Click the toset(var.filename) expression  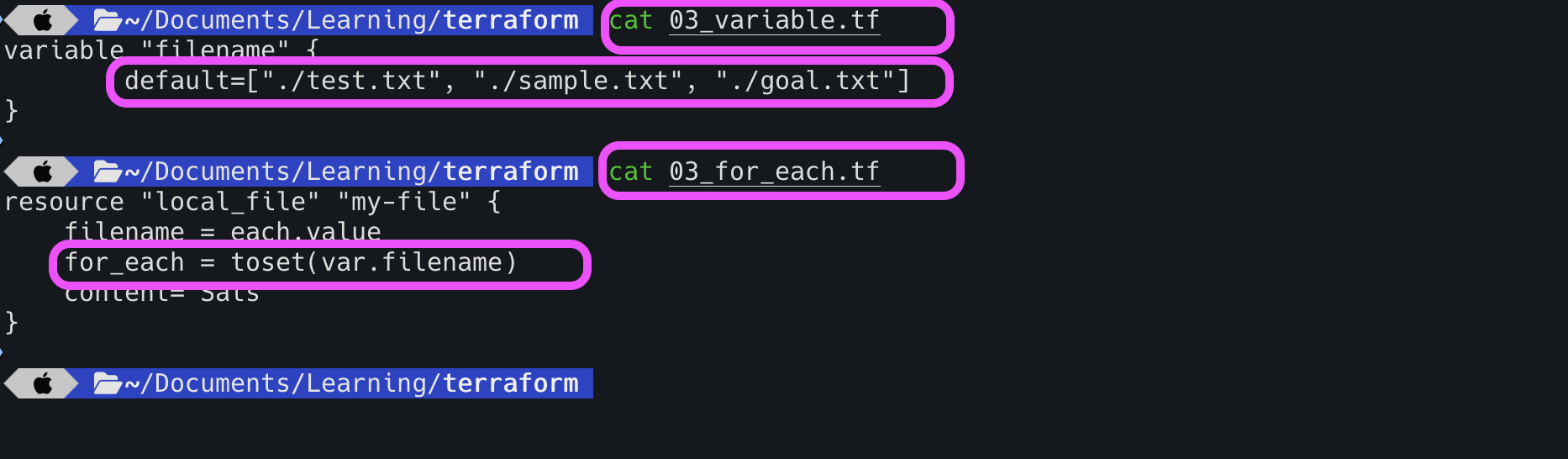[x=374, y=262]
